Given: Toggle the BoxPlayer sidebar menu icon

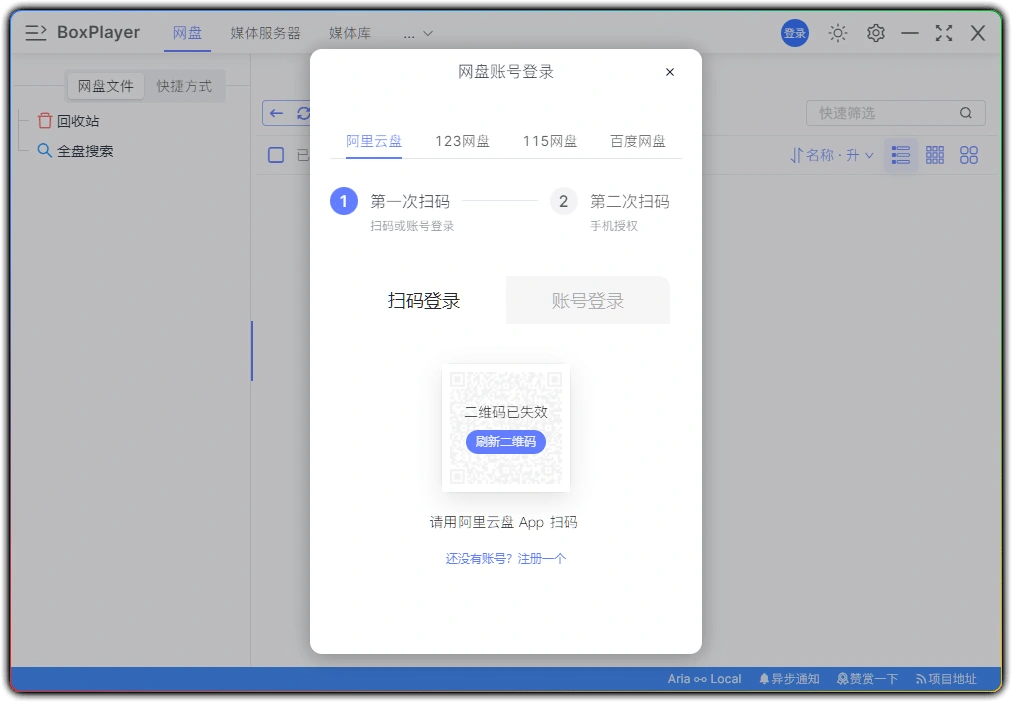Looking at the screenshot, I should coord(35,32).
